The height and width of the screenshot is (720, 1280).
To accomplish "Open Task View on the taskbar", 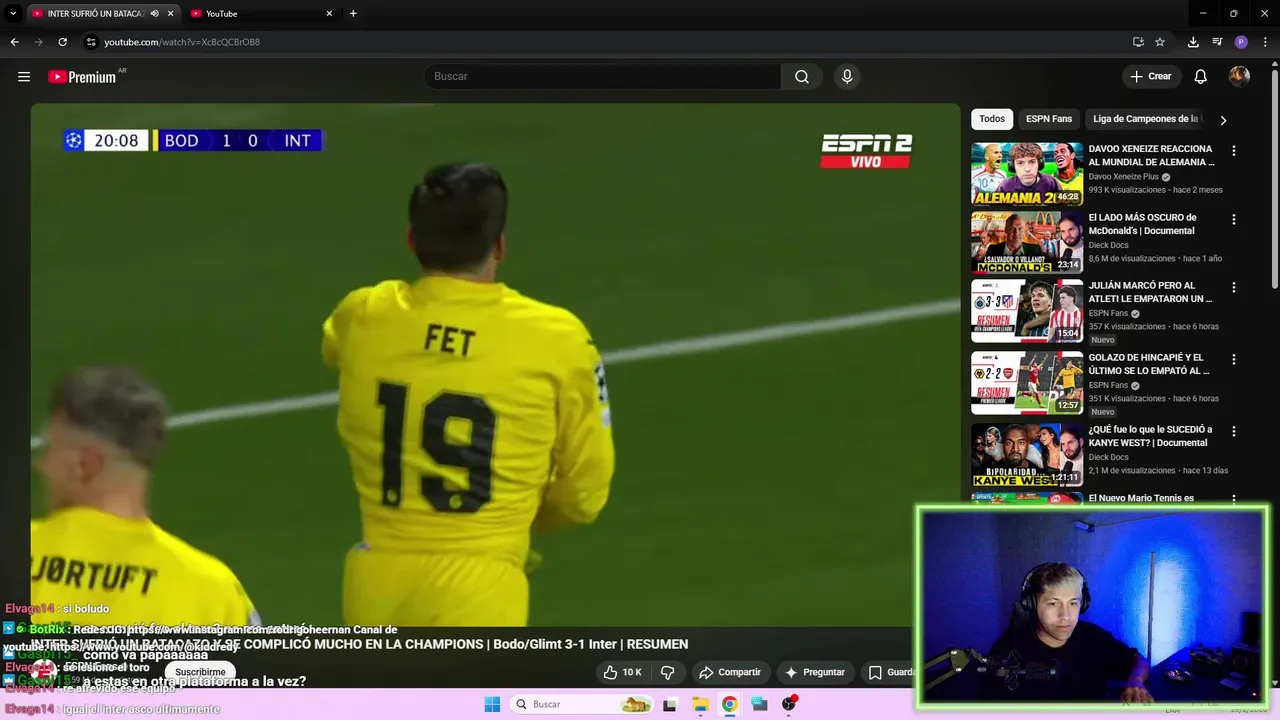I will [670, 704].
